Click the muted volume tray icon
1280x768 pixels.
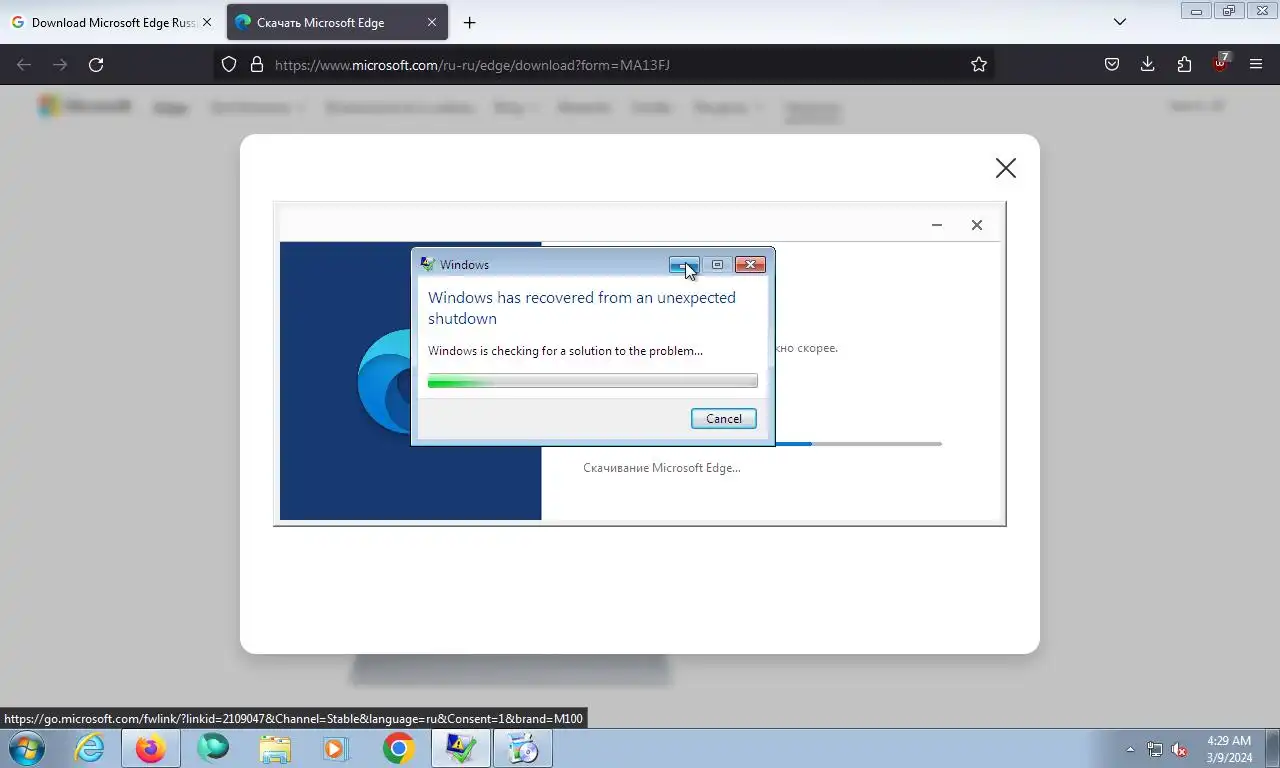tap(1180, 749)
